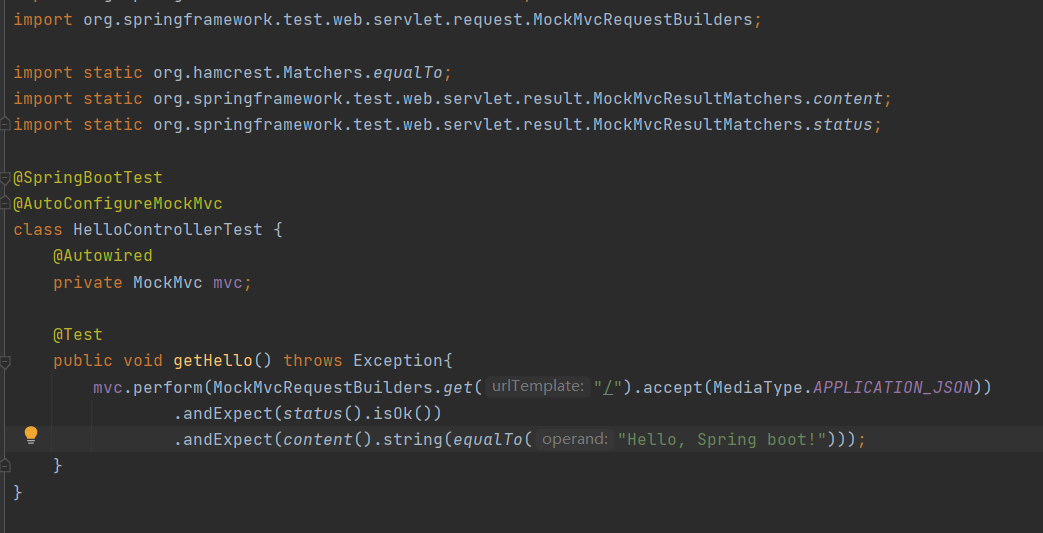Click the APPLICATION_JSON constant
The width and height of the screenshot is (1043, 533).
click(893, 387)
